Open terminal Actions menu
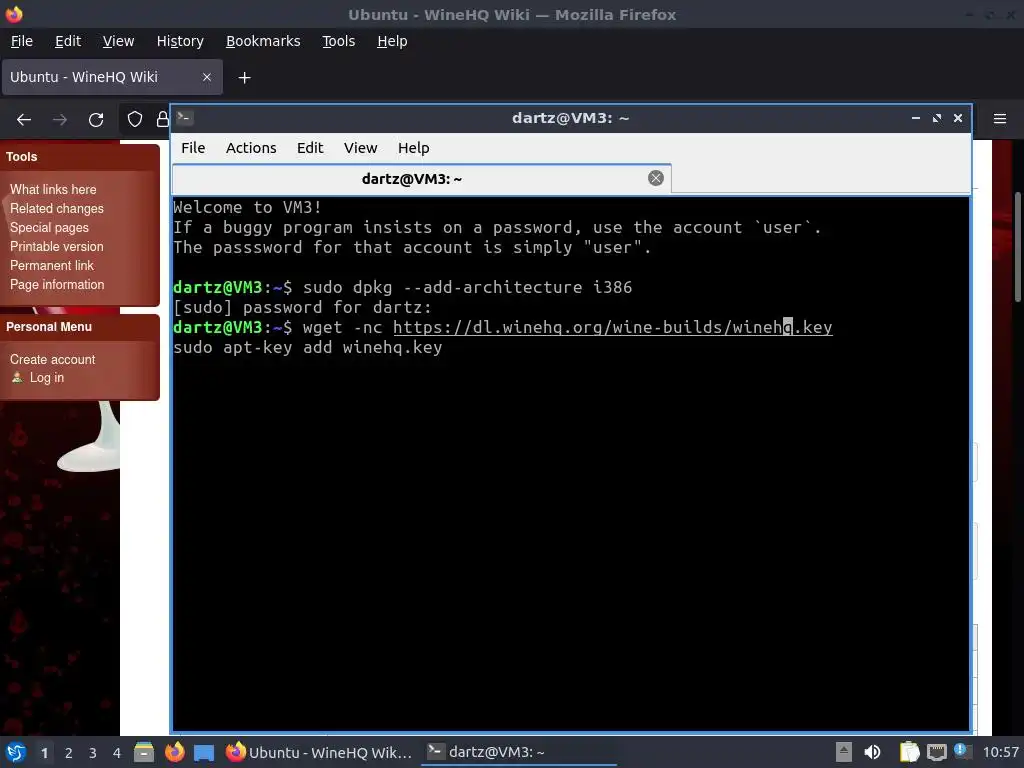The height and width of the screenshot is (768, 1024). point(251,148)
